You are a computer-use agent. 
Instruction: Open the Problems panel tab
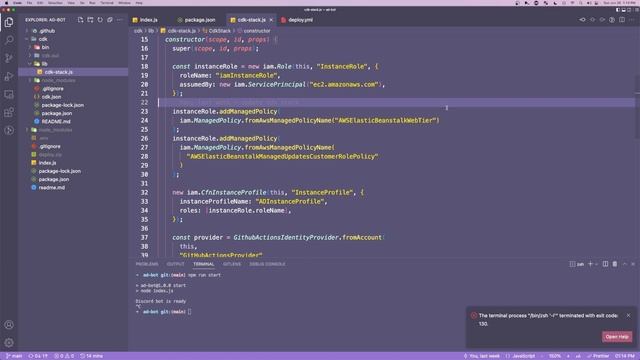(x=147, y=264)
